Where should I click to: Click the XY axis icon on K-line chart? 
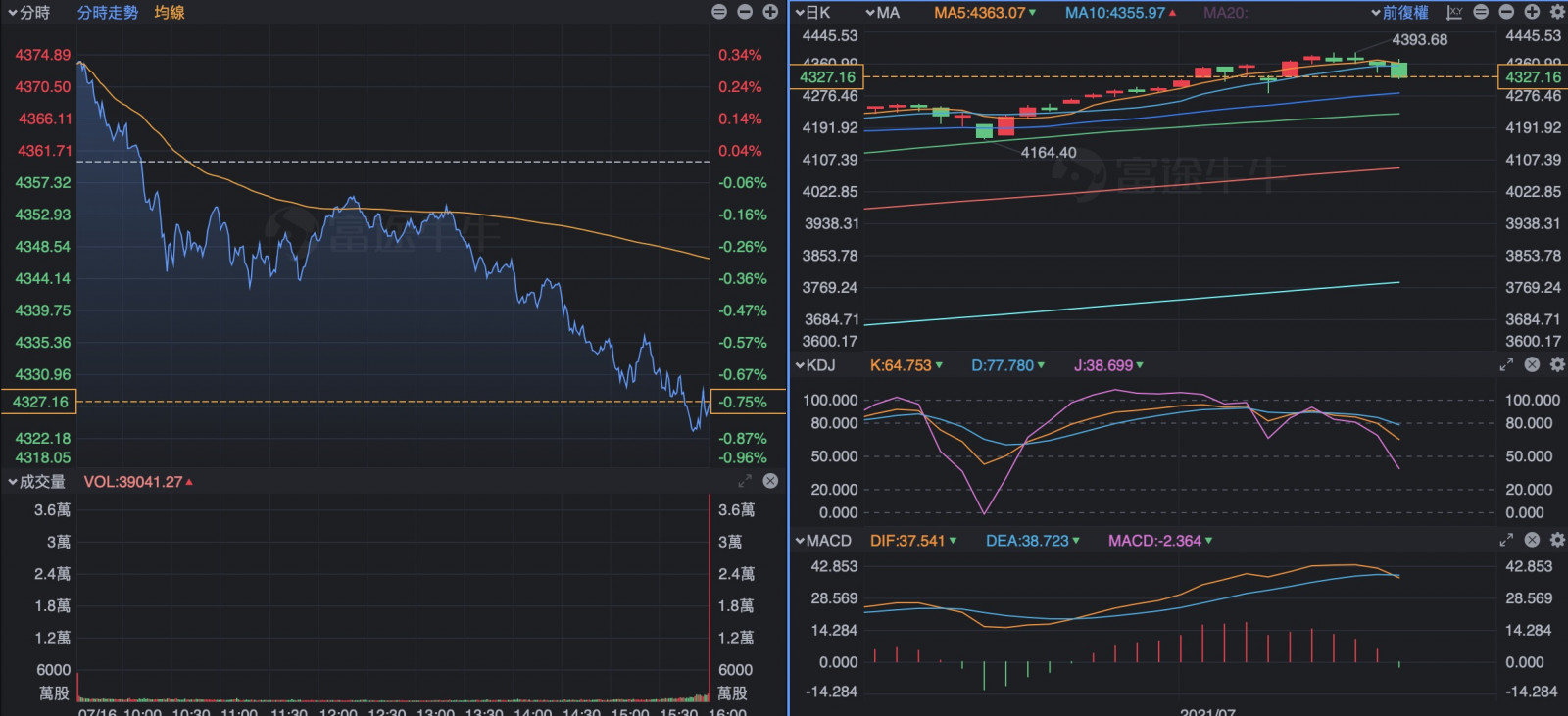tap(1454, 12)
